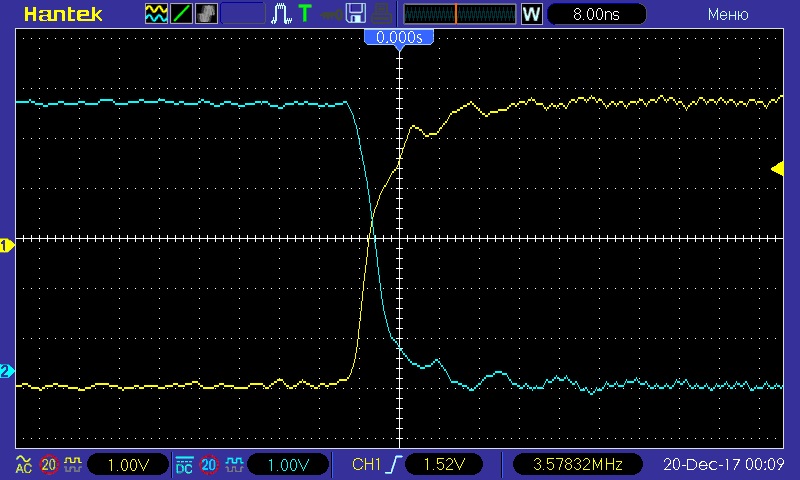Viewport: 800px width, 480px height.
Task: Click the Hantek logo
Action: [x=63, y=14]
